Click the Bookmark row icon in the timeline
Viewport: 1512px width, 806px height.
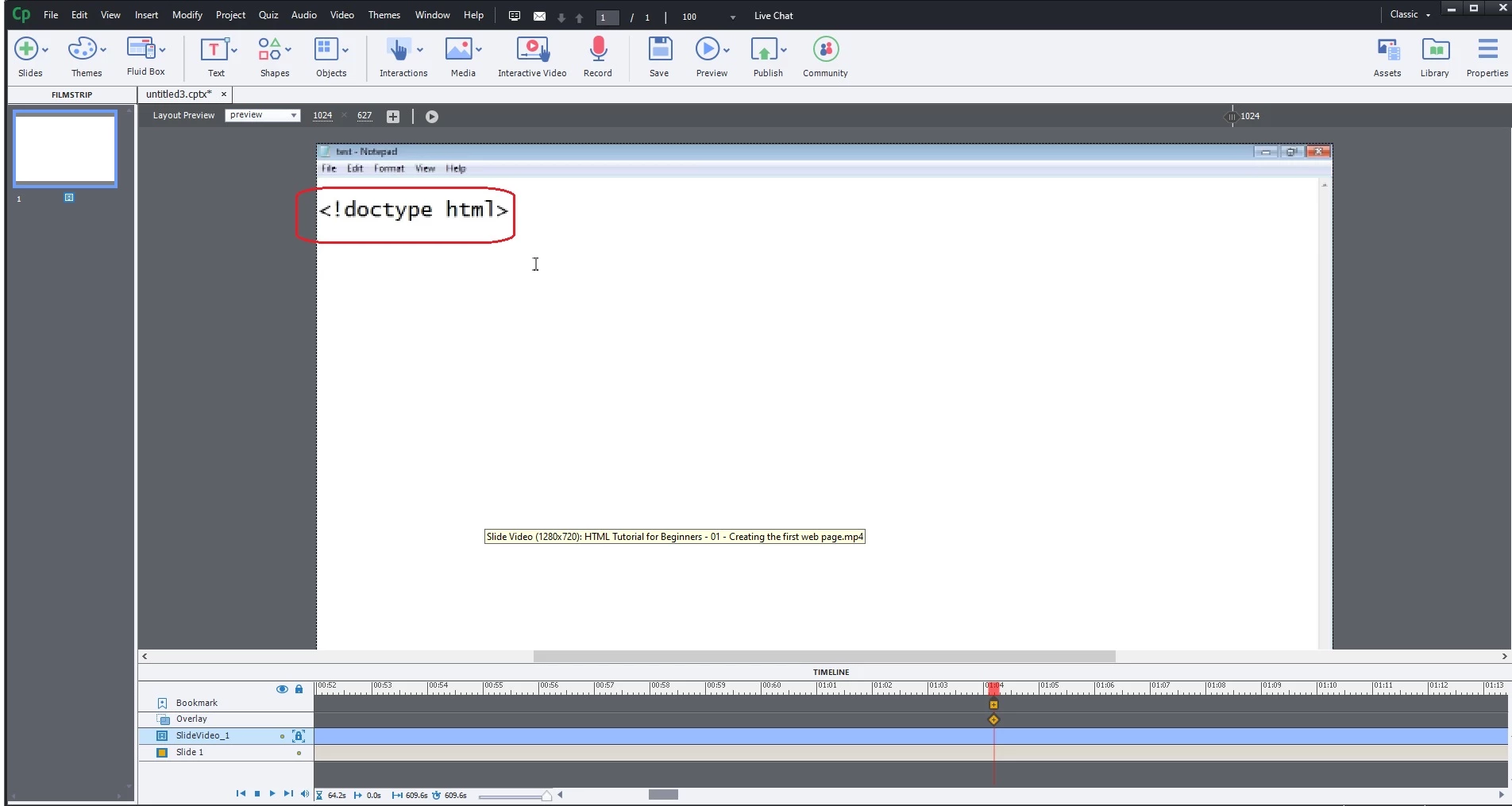click(x=162, y=703)
